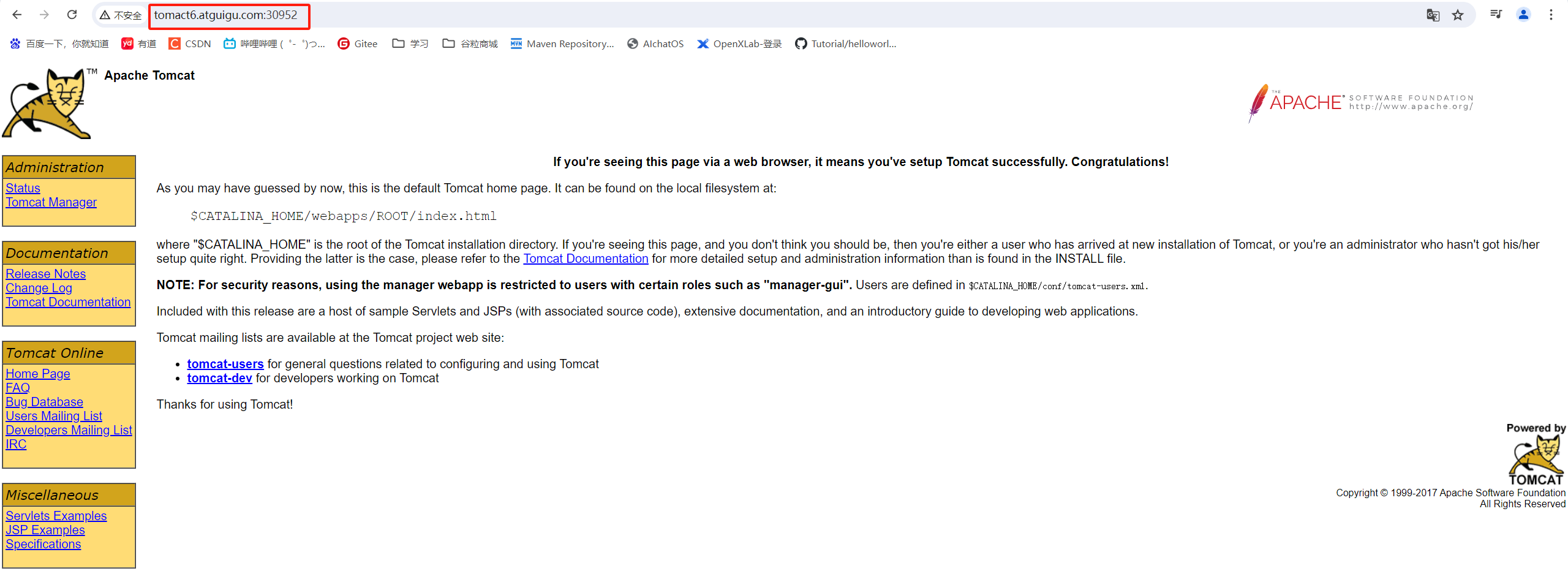Open the Youdao (有道) bookmark
Viewport: 1568px width, 582px height.
139,43
